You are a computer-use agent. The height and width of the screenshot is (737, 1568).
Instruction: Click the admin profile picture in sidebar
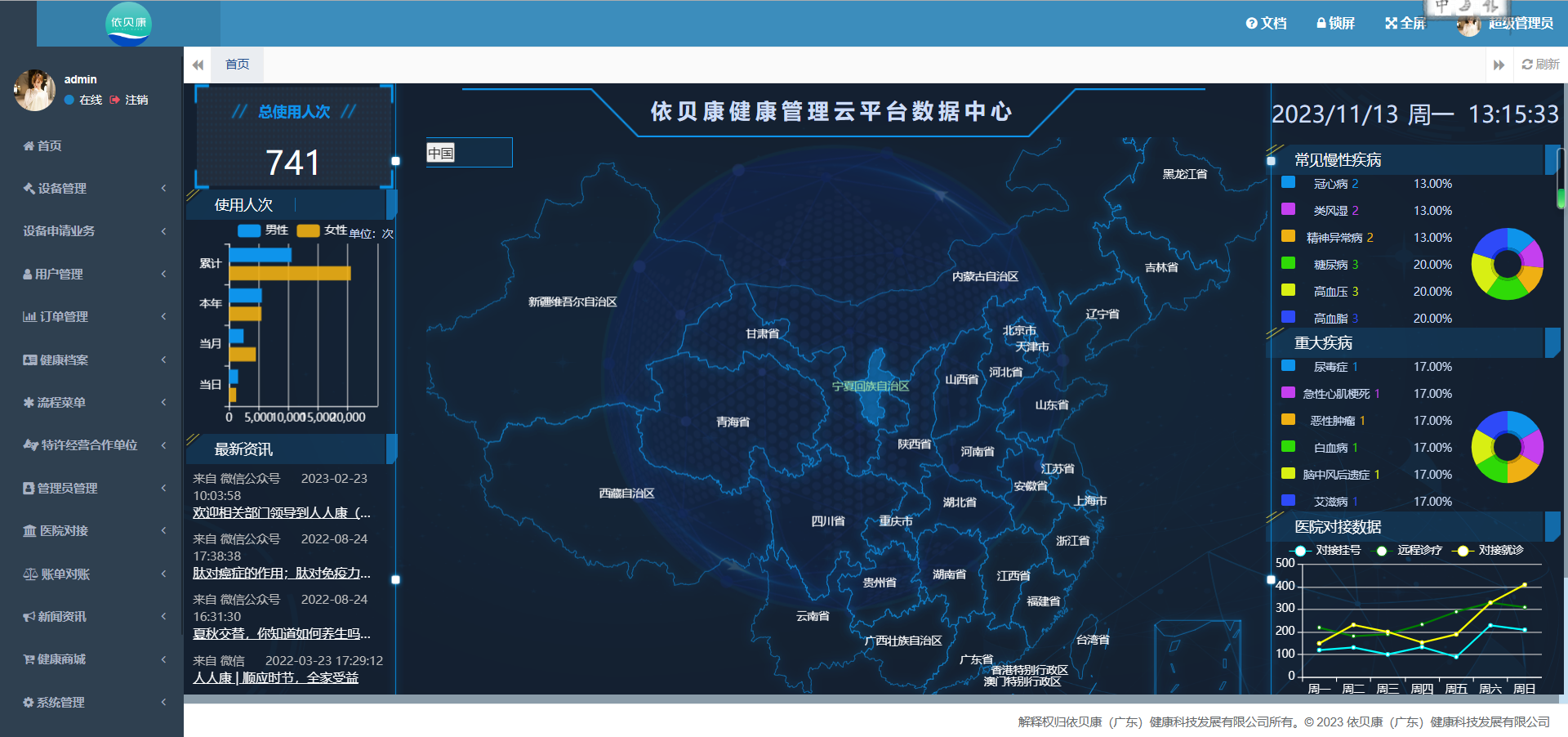coord(34,90)
